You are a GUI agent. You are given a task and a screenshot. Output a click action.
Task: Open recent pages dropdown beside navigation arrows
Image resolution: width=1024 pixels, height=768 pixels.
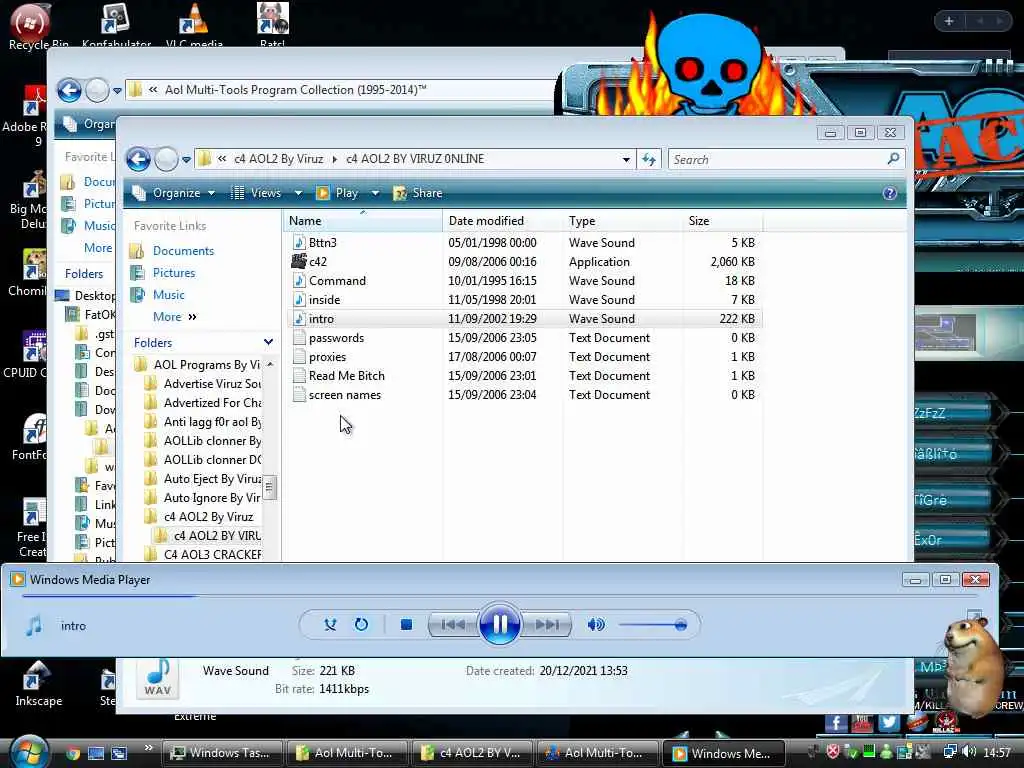(186, 159)
